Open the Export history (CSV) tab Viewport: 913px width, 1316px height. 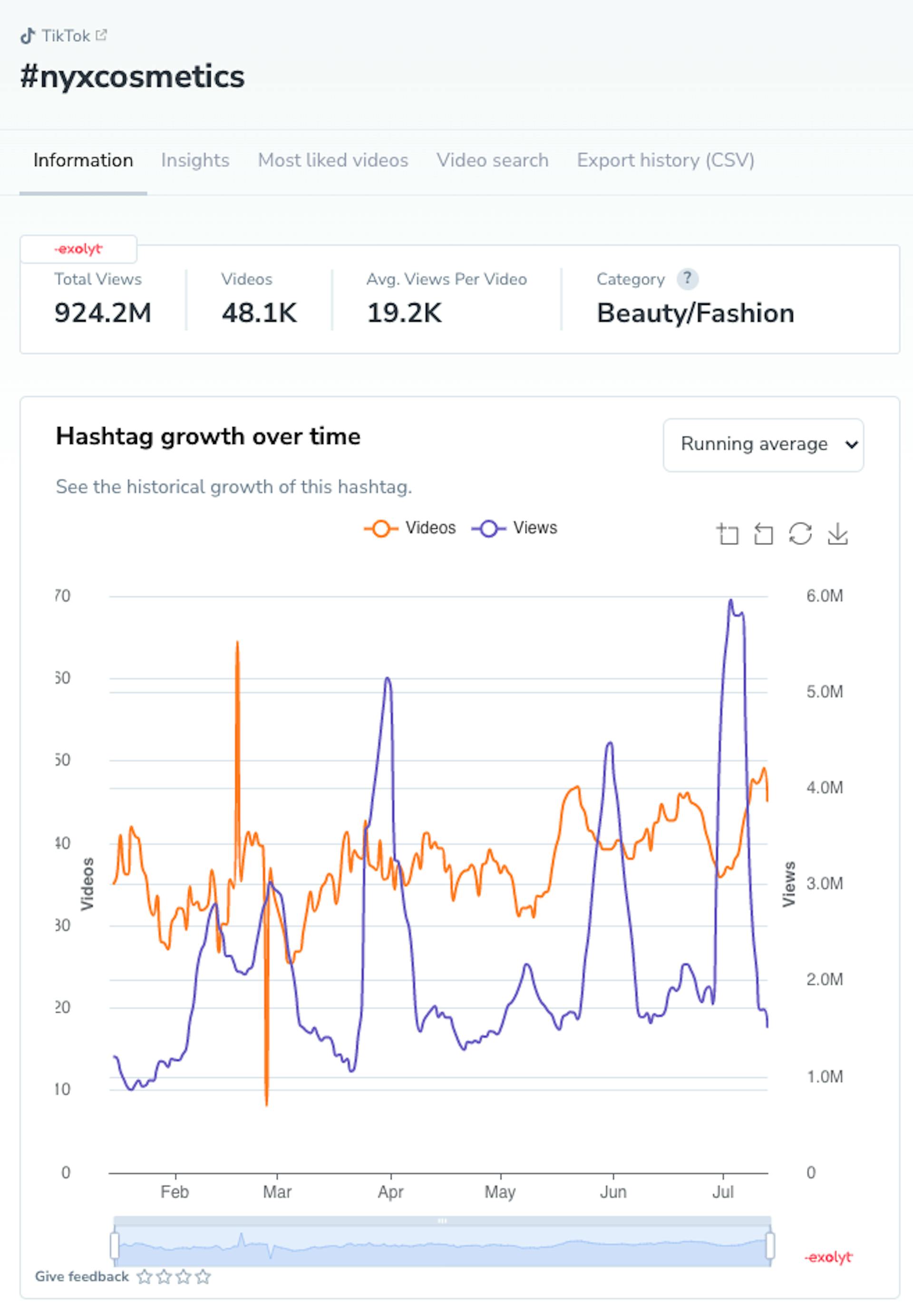[x=665, y=160]
